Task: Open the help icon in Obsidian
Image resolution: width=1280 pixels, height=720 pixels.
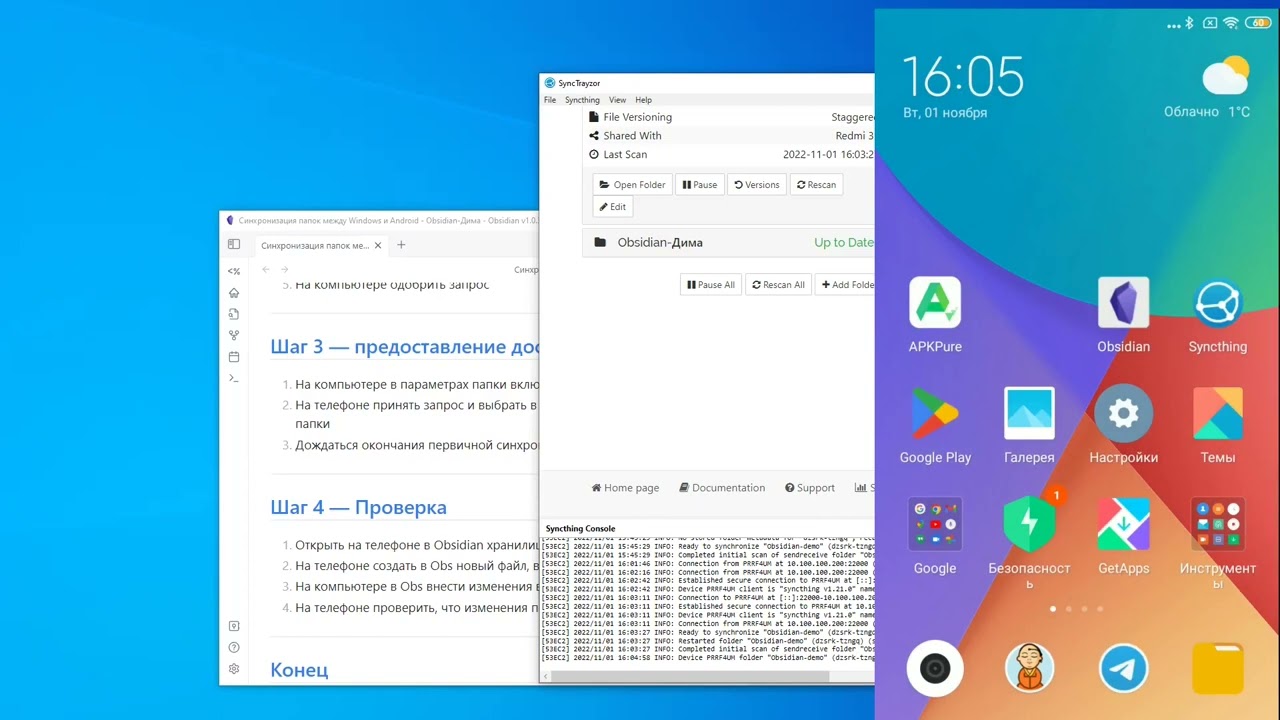Action: click(x=233, y=647)
